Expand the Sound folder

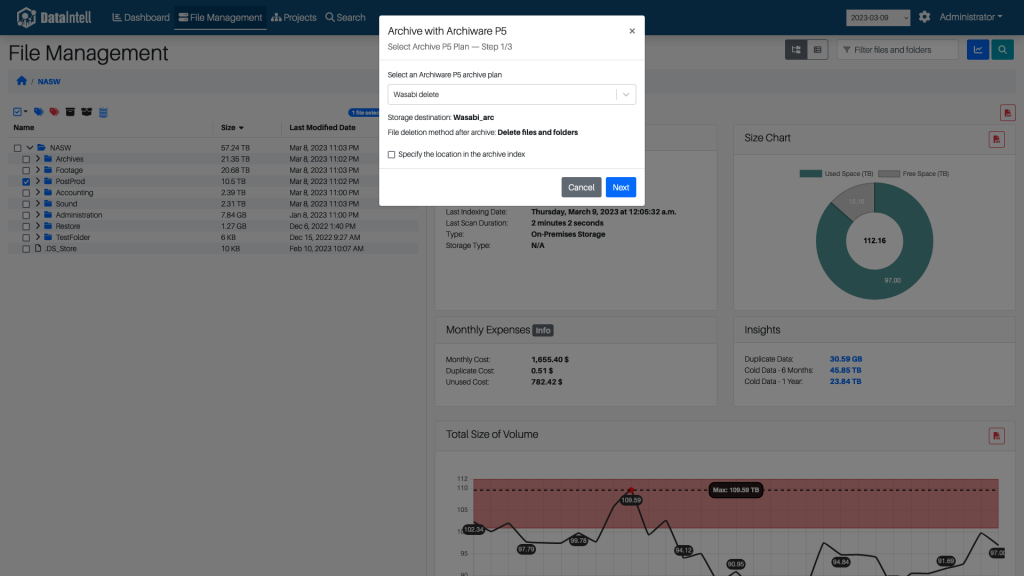38,203
